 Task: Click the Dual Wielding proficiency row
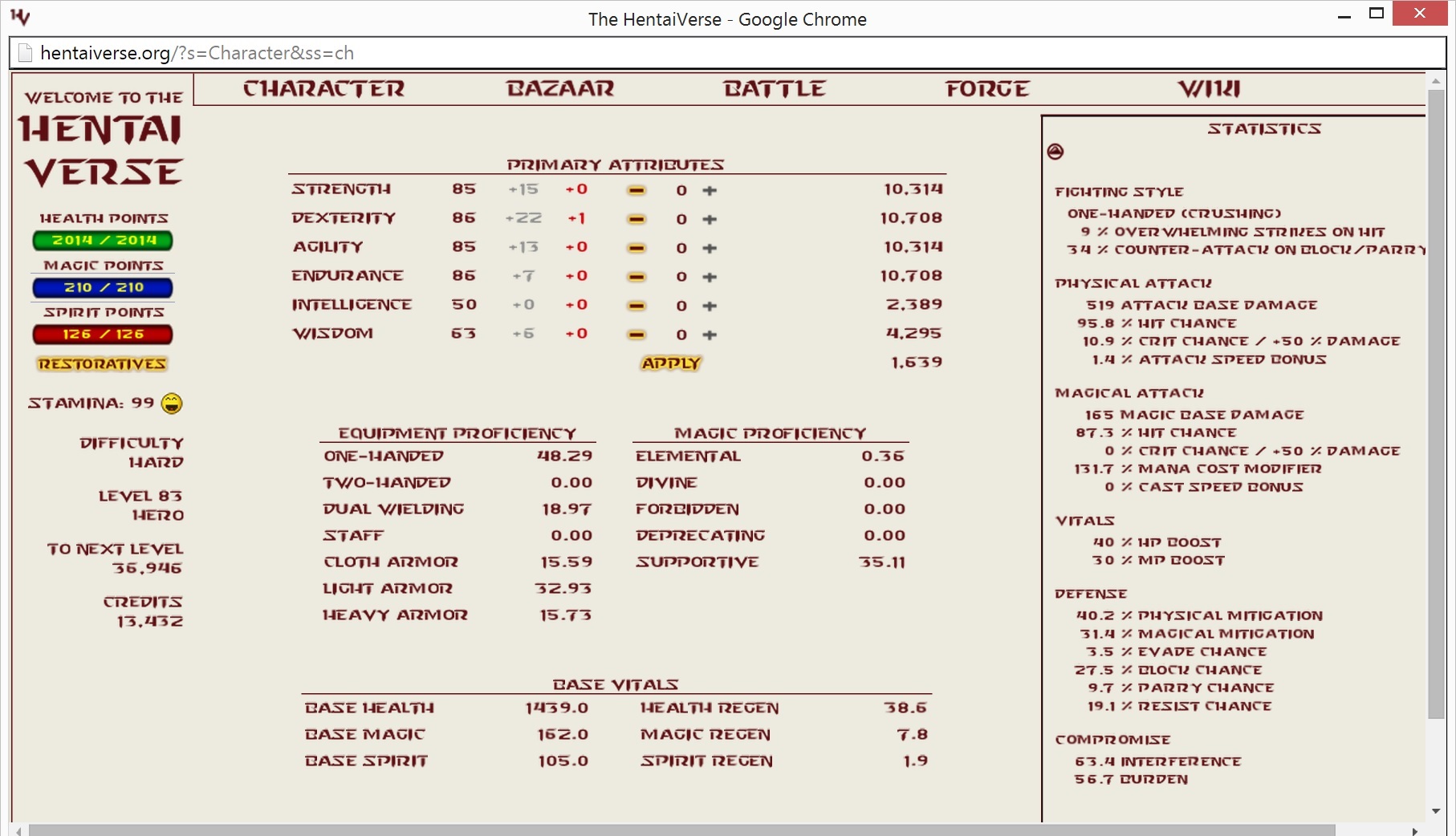tap(458, 509)
